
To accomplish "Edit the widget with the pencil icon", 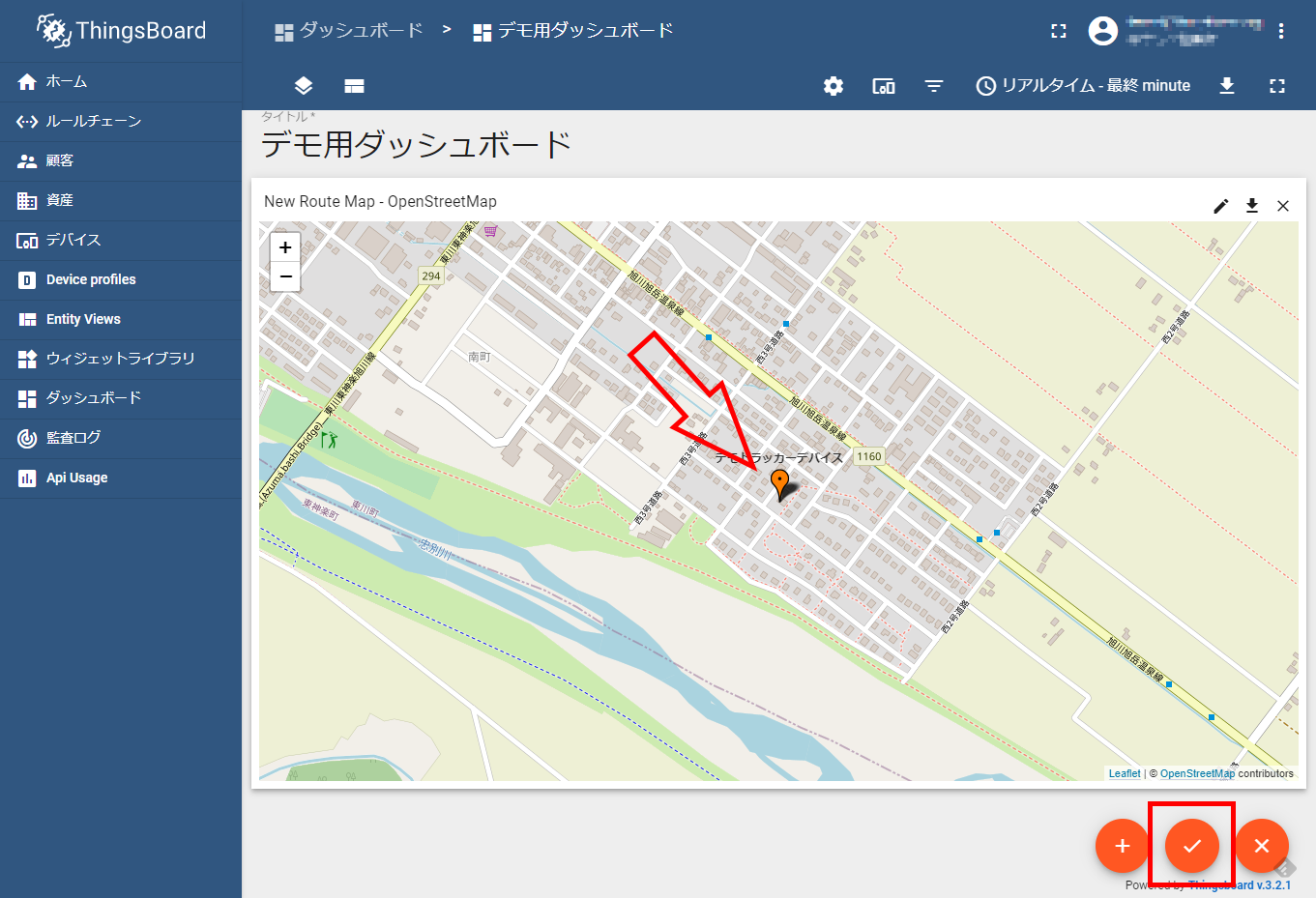I will [x=1221, y=206].
